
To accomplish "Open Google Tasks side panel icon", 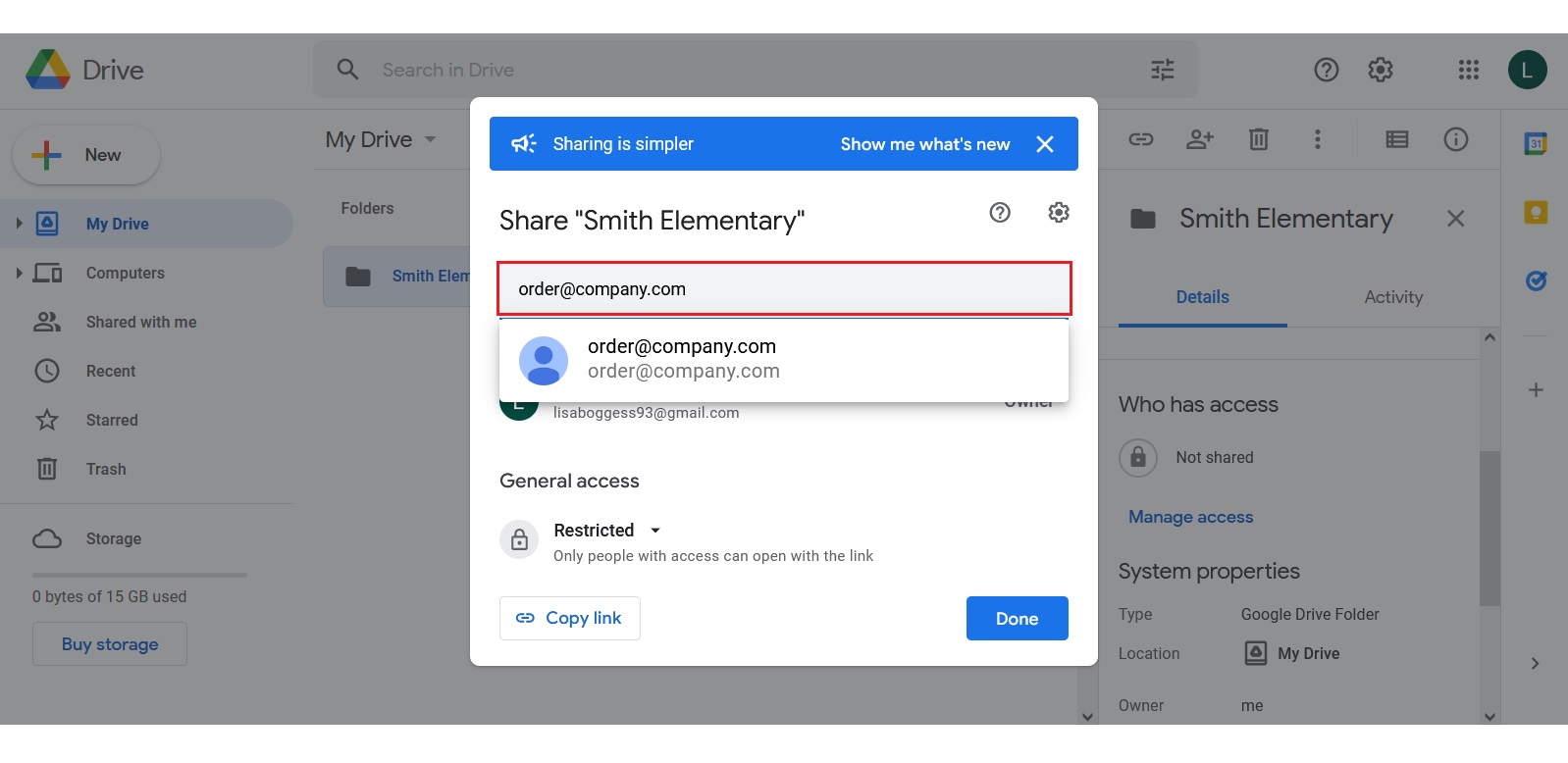I will tap(1536, 281).
